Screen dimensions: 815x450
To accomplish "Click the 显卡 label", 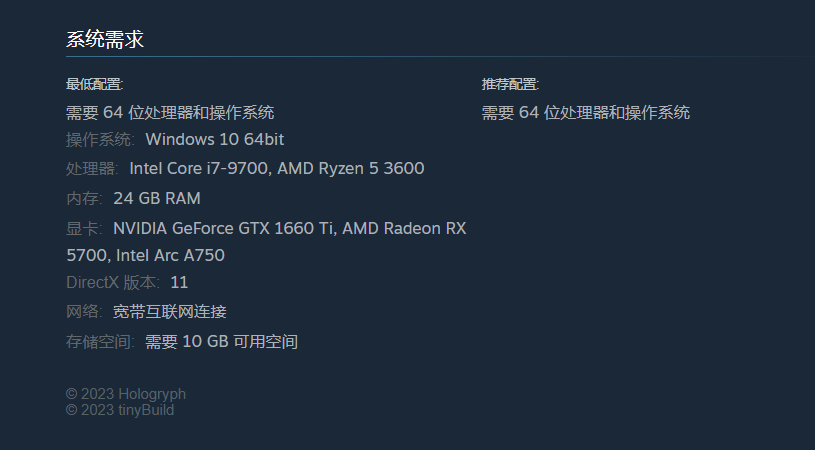I will pos(84,229).
